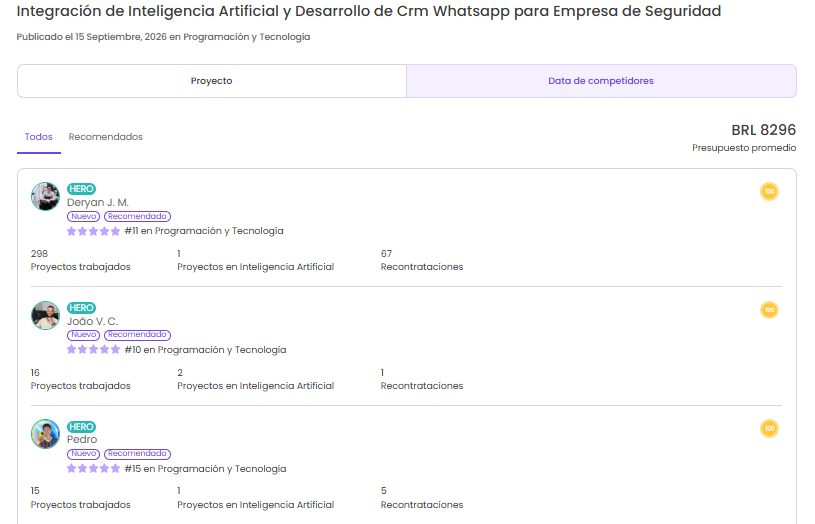
Task: Click the gold 100 coin in Pedro's row
Action: 769,428
